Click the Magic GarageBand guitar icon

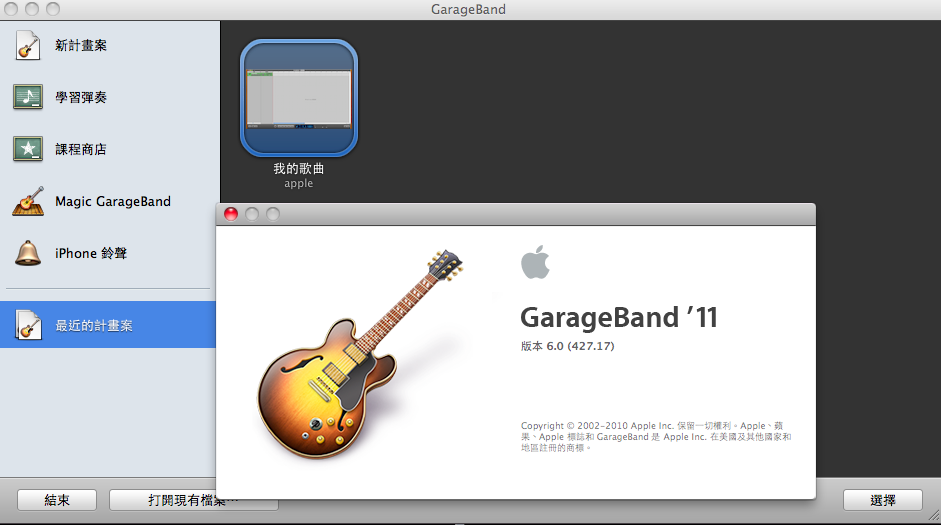click(28, 201)
